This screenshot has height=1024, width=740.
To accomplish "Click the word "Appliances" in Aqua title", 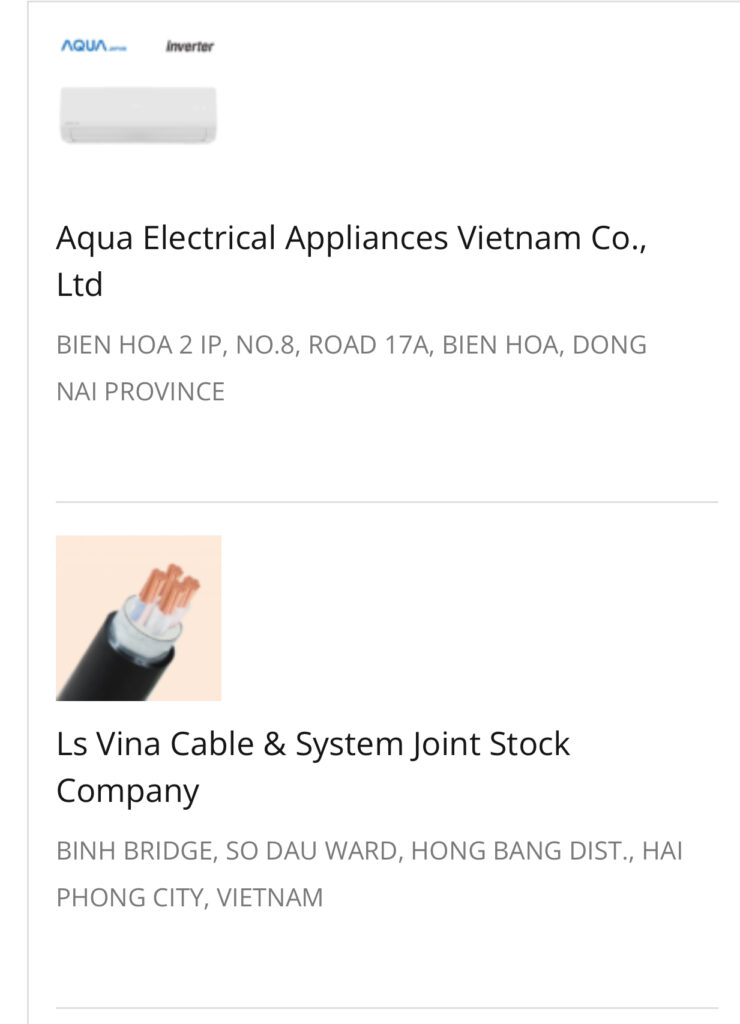I will (x=366, y=239).
